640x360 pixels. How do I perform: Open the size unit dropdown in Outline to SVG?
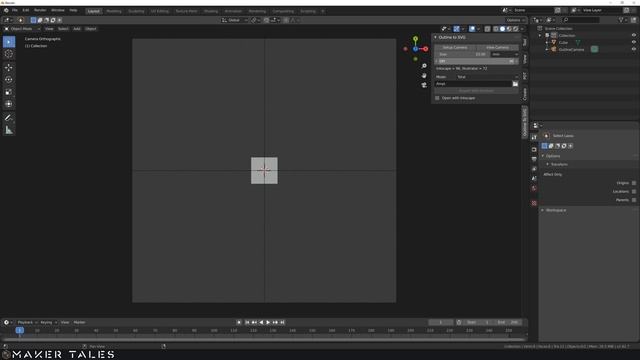(x=504, y=54)
